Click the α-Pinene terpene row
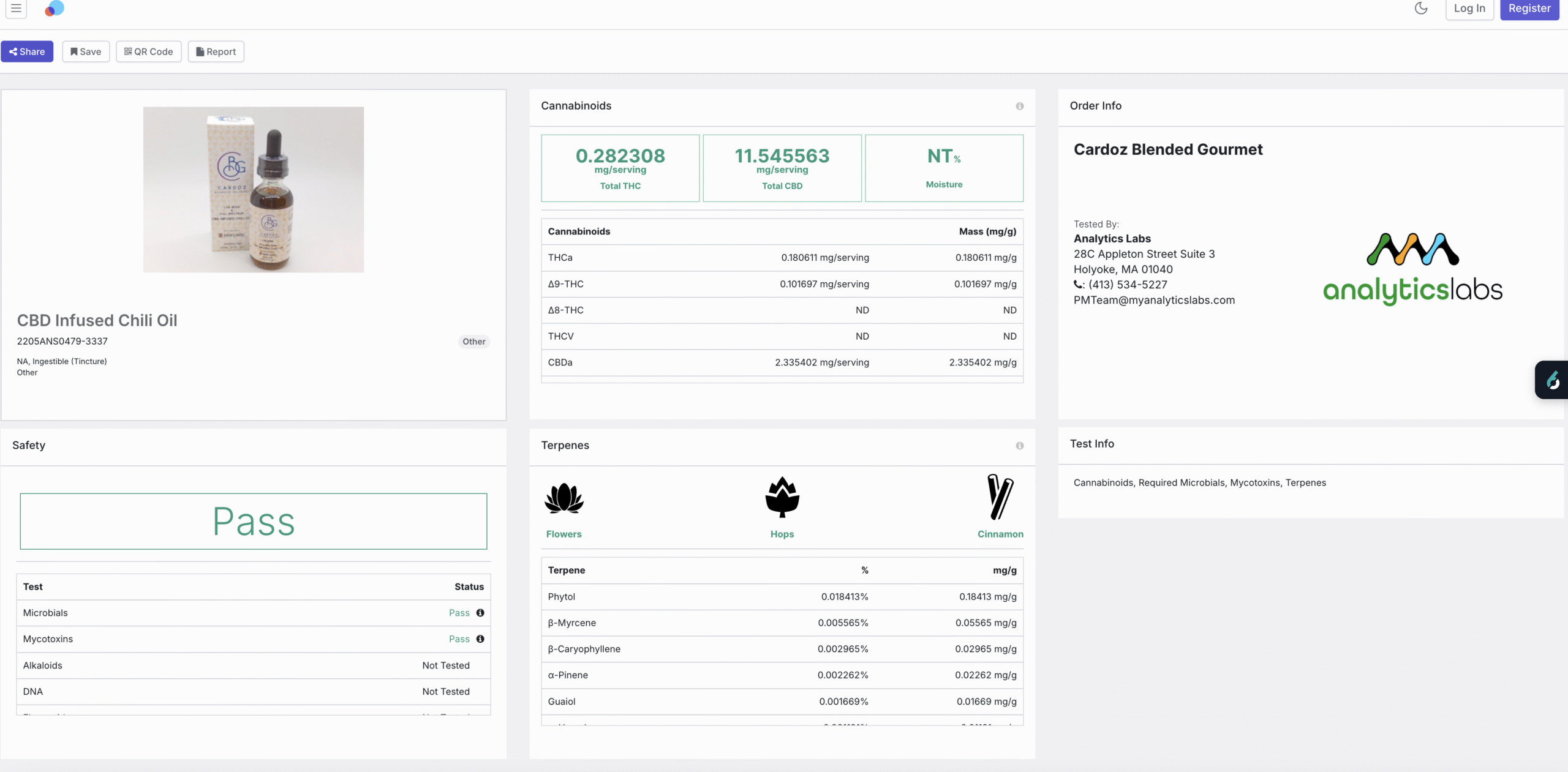 click(x=782, y=675)
